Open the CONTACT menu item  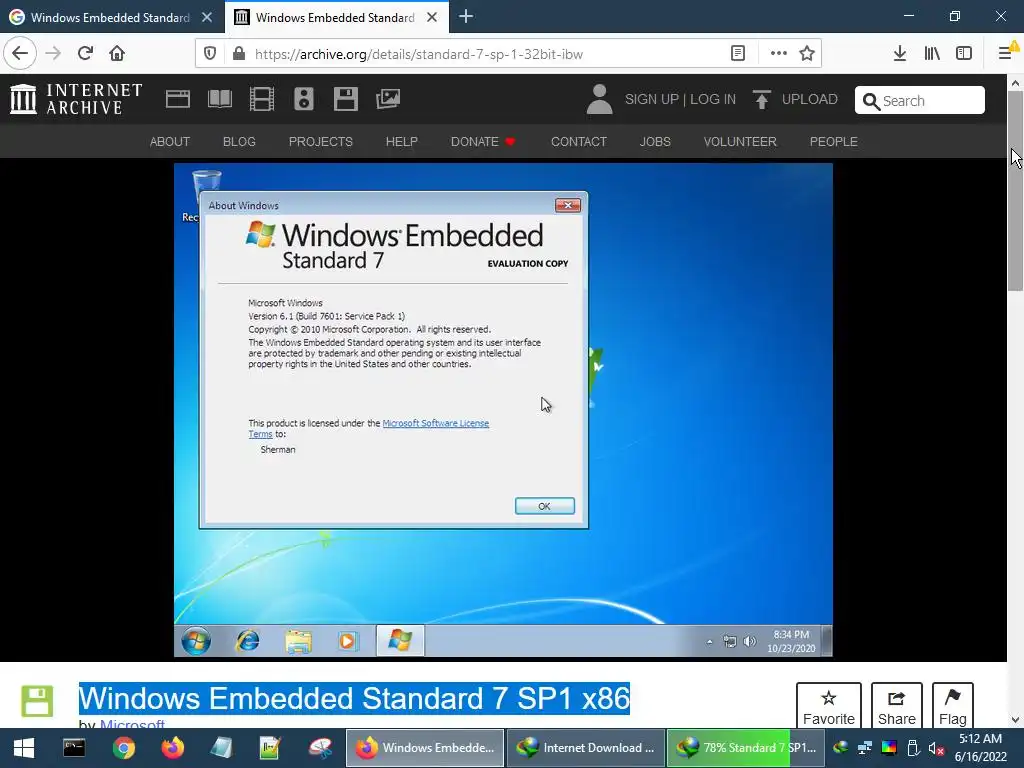click(579, 142)
